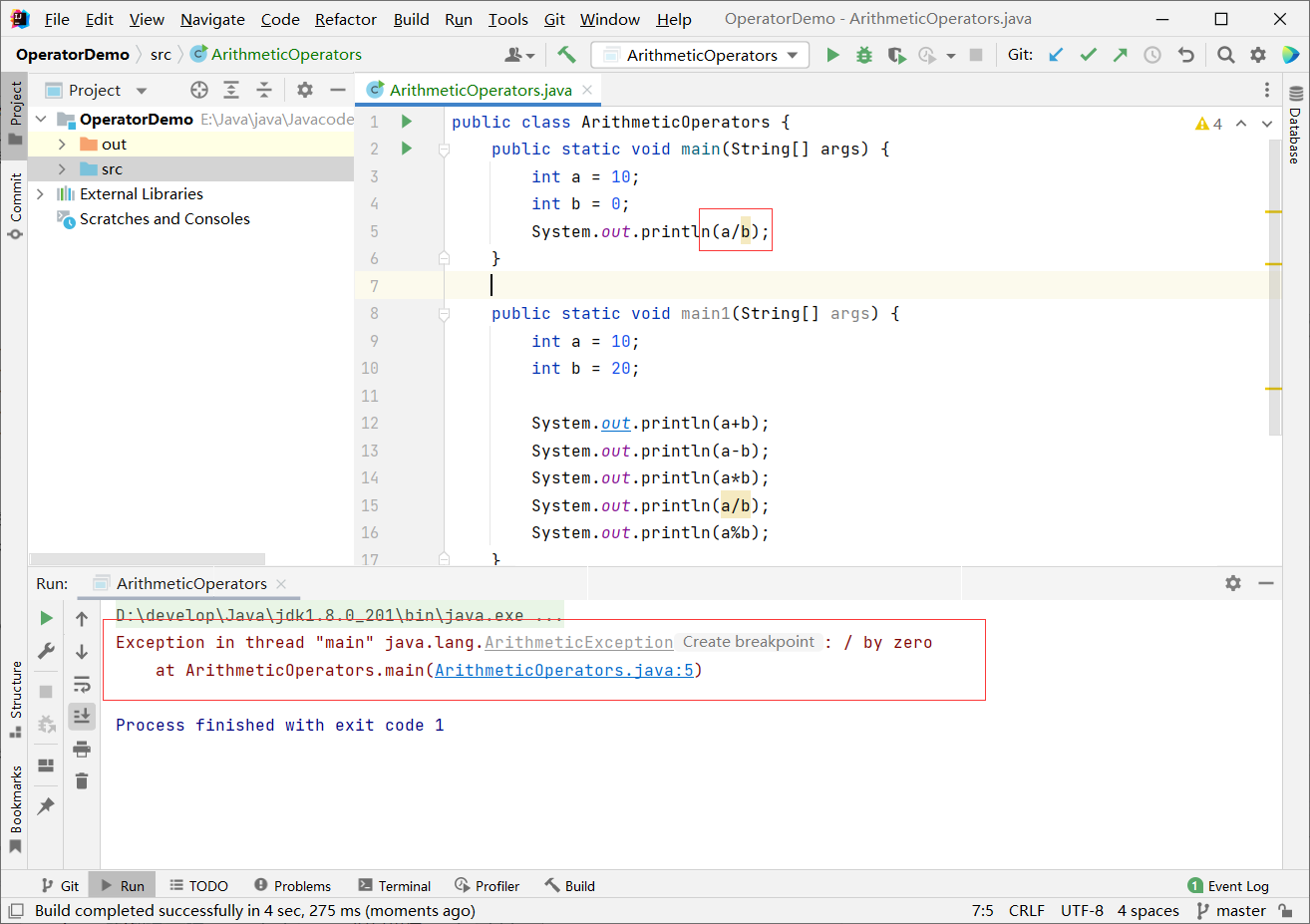The height and width of the screenshot is (924, 1310).
Task: Click the run gutter icon on line 1
Action: [407, 122]
